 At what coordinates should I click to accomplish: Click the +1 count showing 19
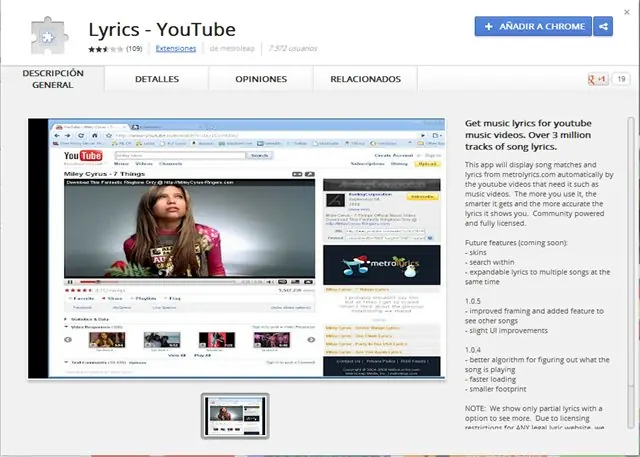621,79
